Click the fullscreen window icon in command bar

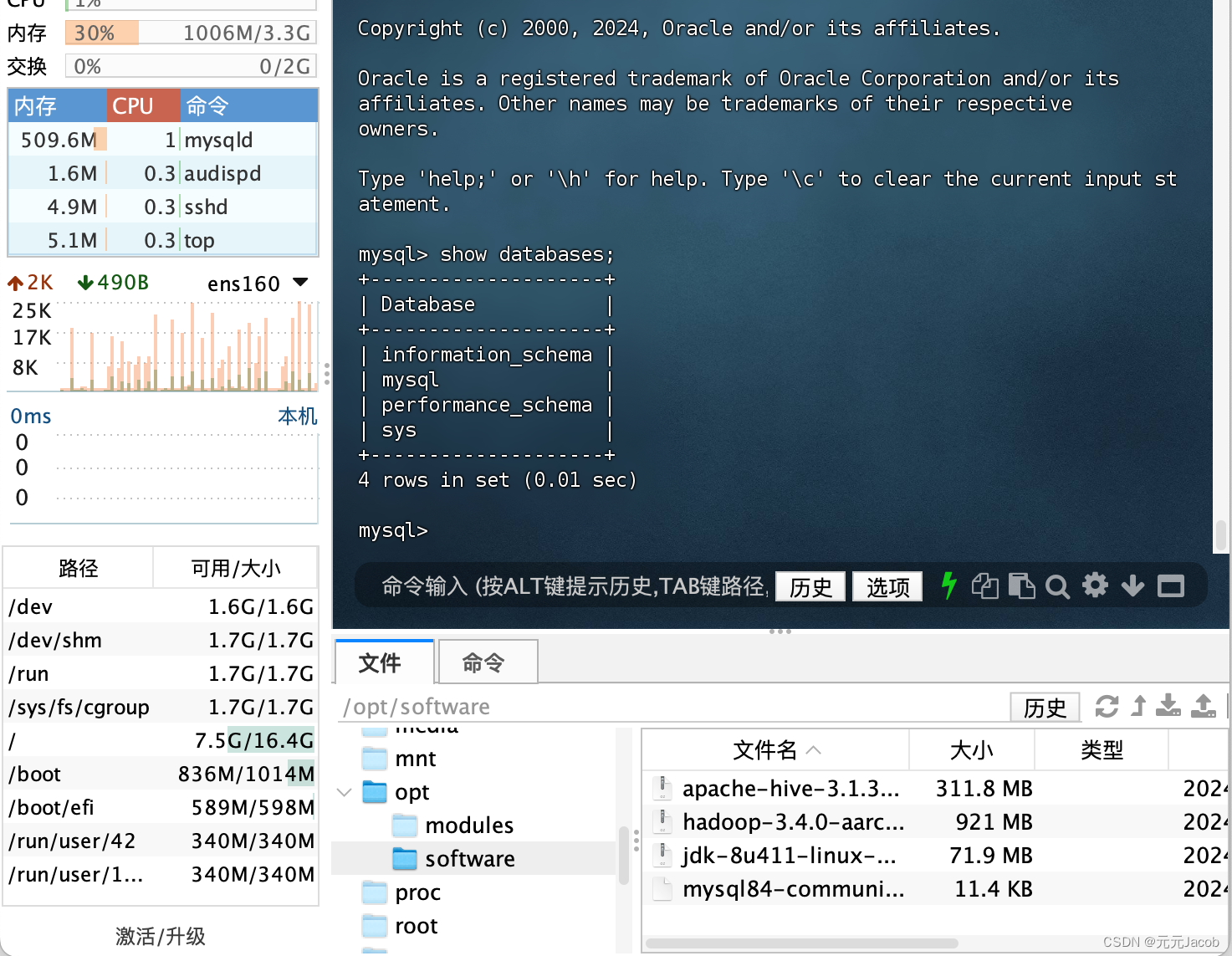pyautogui.click(x=1170, y=586)
